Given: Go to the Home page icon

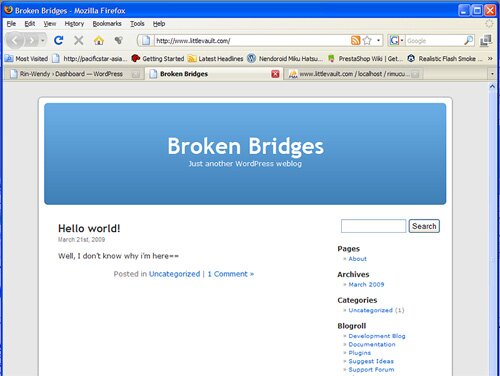Looking at the screenshot, I should pos(99,40).
